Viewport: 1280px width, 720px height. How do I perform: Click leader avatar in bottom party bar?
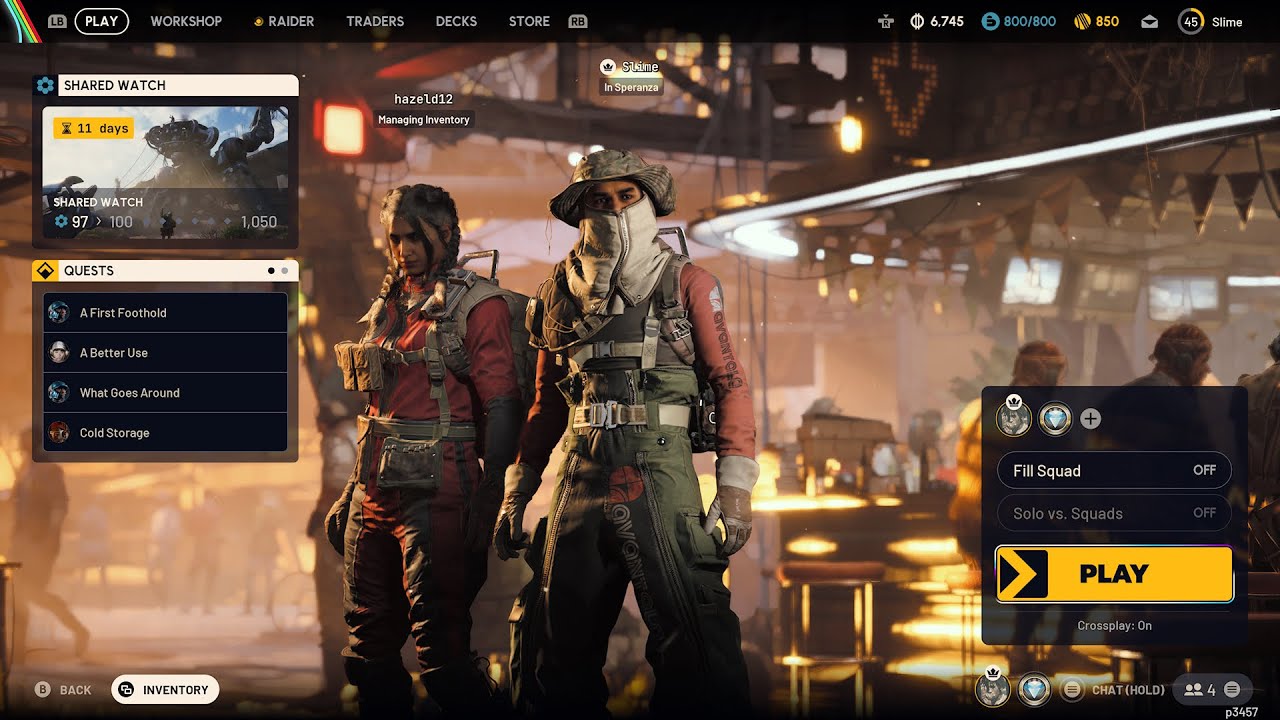point(993,689)
